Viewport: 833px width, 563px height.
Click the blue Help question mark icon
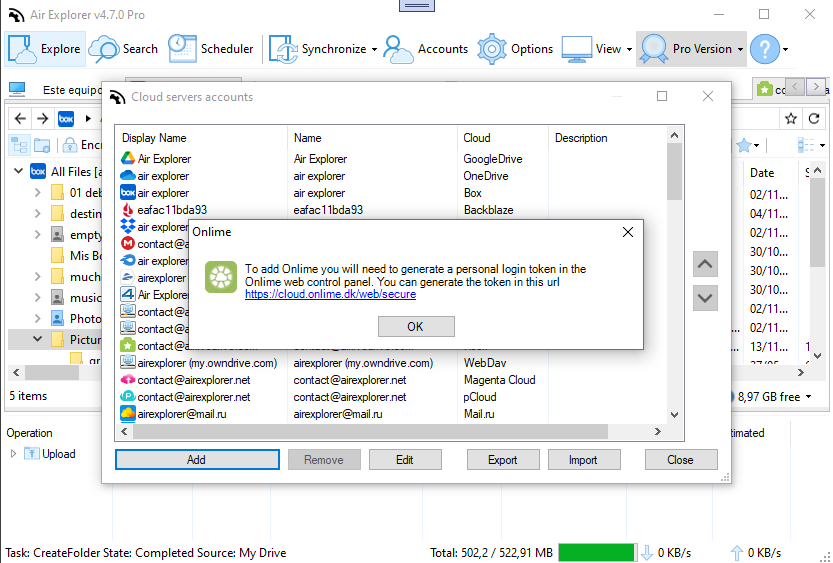tap(765, 49)
